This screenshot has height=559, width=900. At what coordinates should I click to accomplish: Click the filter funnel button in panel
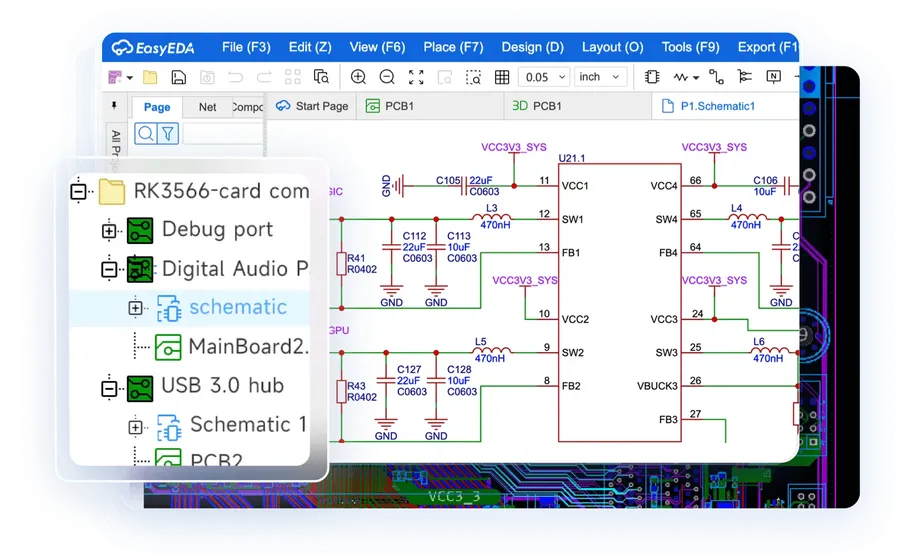point(168,134)
